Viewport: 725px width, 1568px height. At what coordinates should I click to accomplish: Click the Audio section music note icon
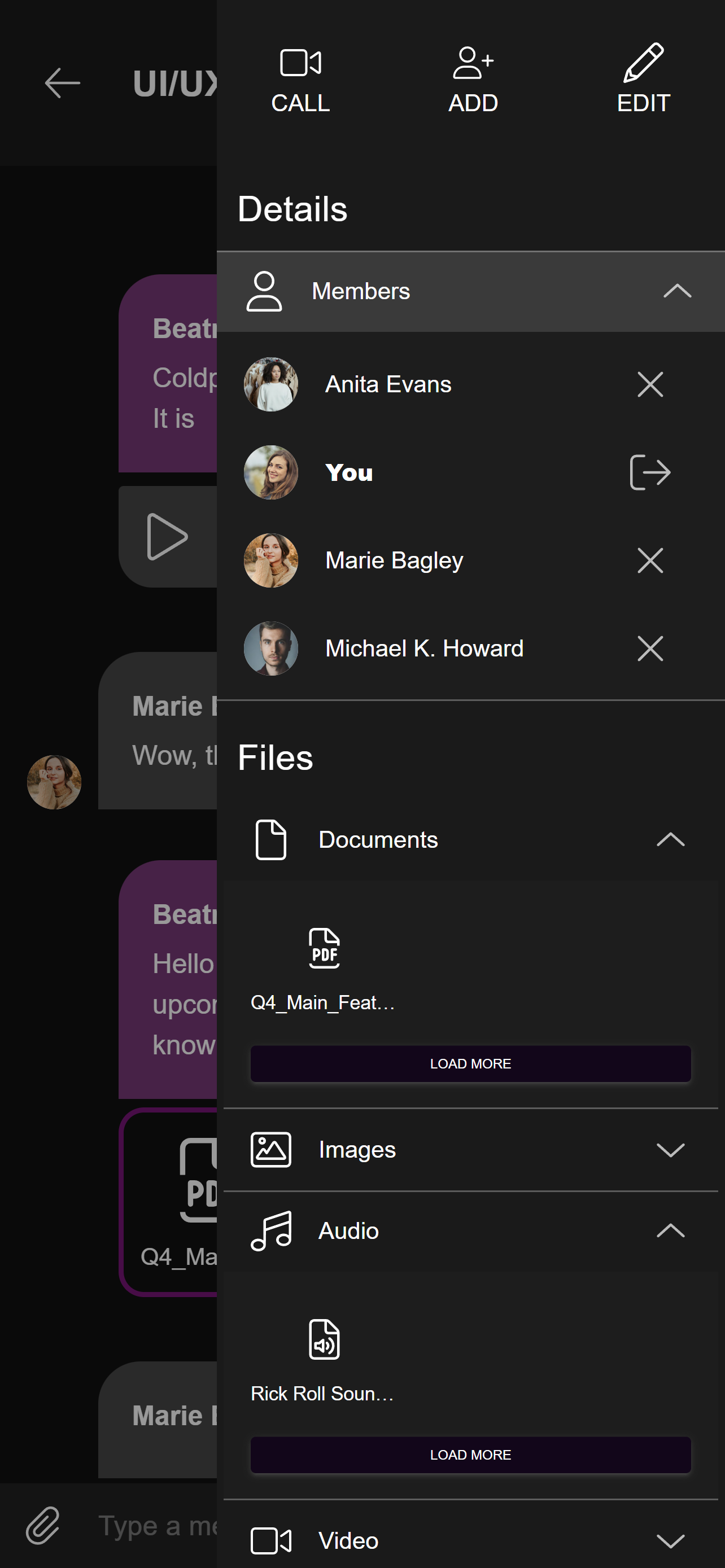click(x=272, y=1231)
